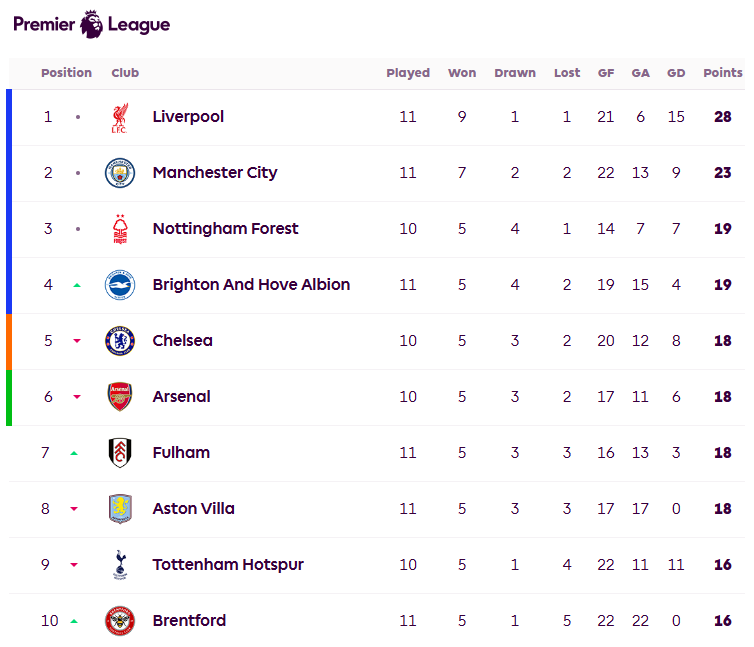Open the Tottenham Hotspur club link
754x647 pixels.
(228, 565)
